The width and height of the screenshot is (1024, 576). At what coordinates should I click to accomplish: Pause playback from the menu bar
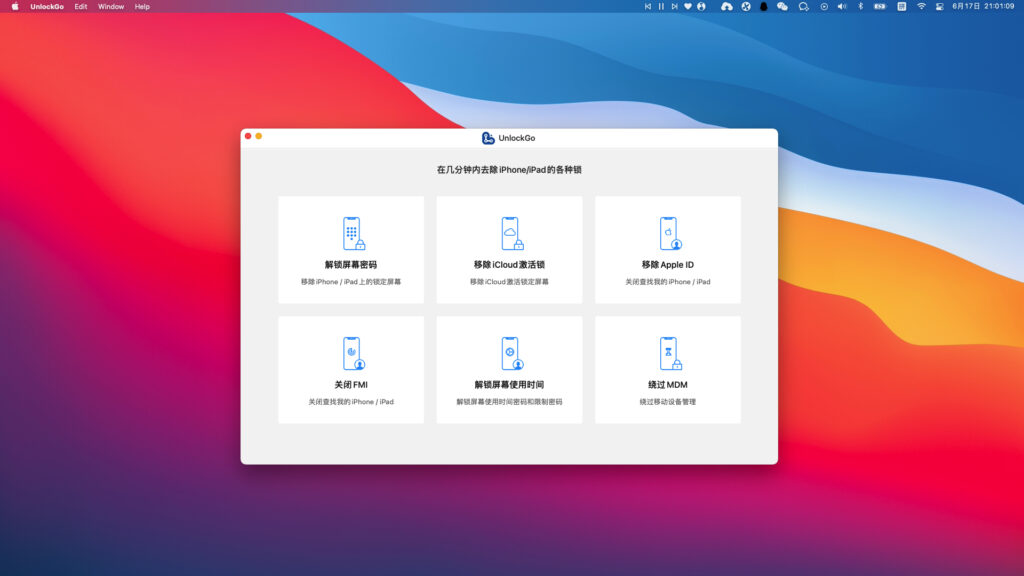point(660,8)
